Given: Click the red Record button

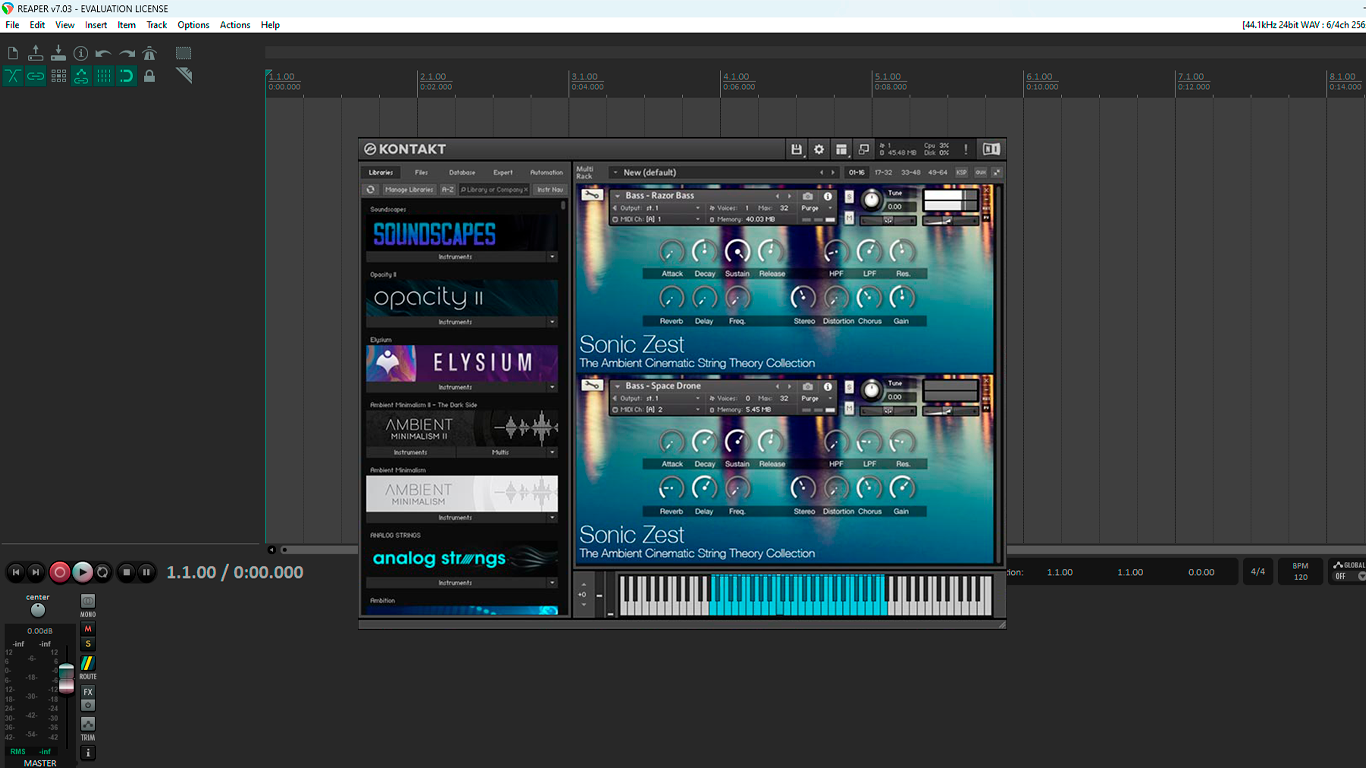Looking at the screenshot, I should click(x=60, y=572).
